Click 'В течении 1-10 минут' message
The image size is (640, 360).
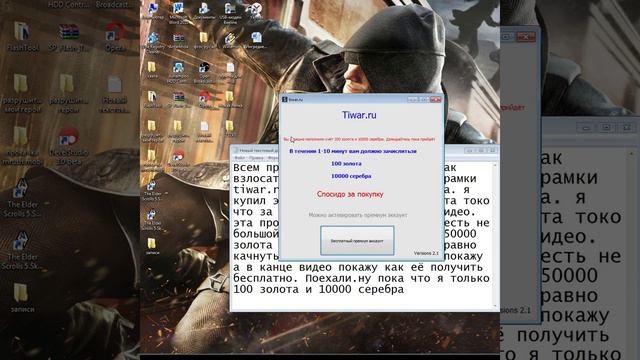coord(353,151)
